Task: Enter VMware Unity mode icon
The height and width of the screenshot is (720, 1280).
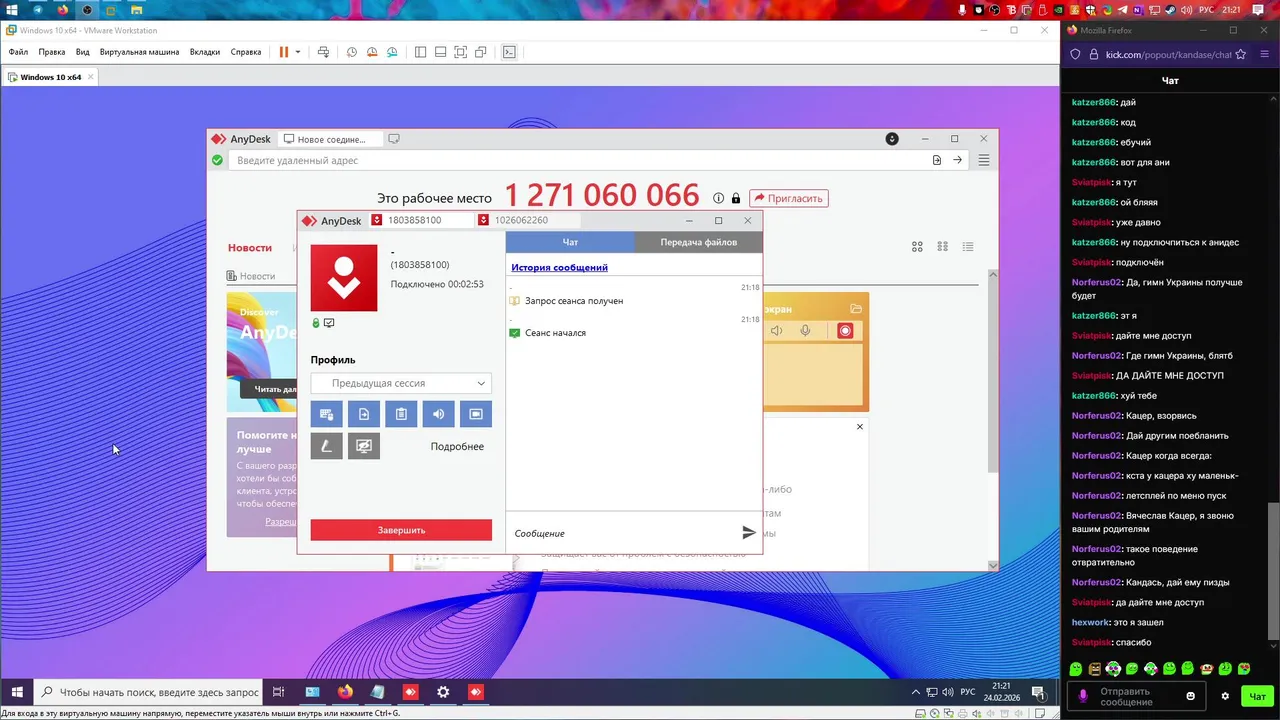Action: [480, 52]
